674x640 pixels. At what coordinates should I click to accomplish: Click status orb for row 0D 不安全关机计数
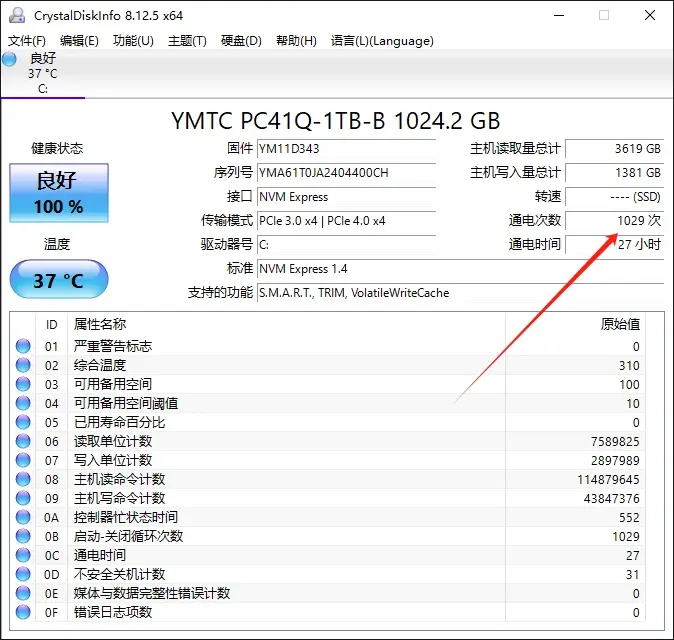(x=23, y=574)
